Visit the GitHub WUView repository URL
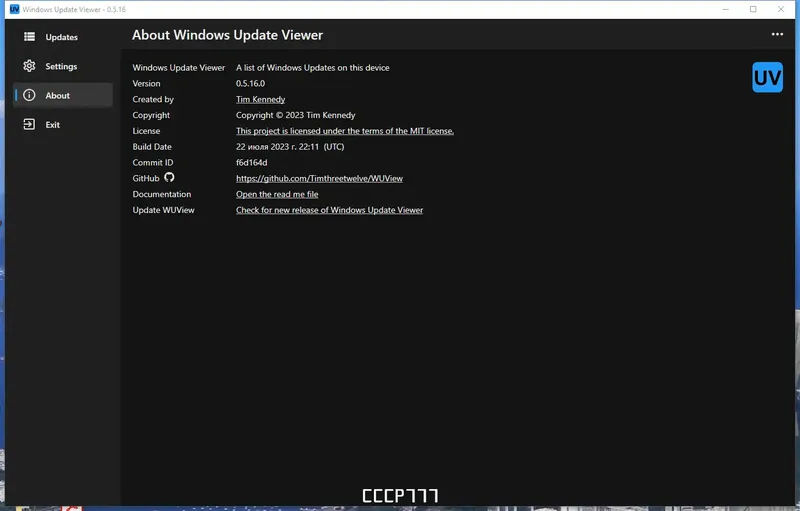800x511 pixels. tap(319, 178)
